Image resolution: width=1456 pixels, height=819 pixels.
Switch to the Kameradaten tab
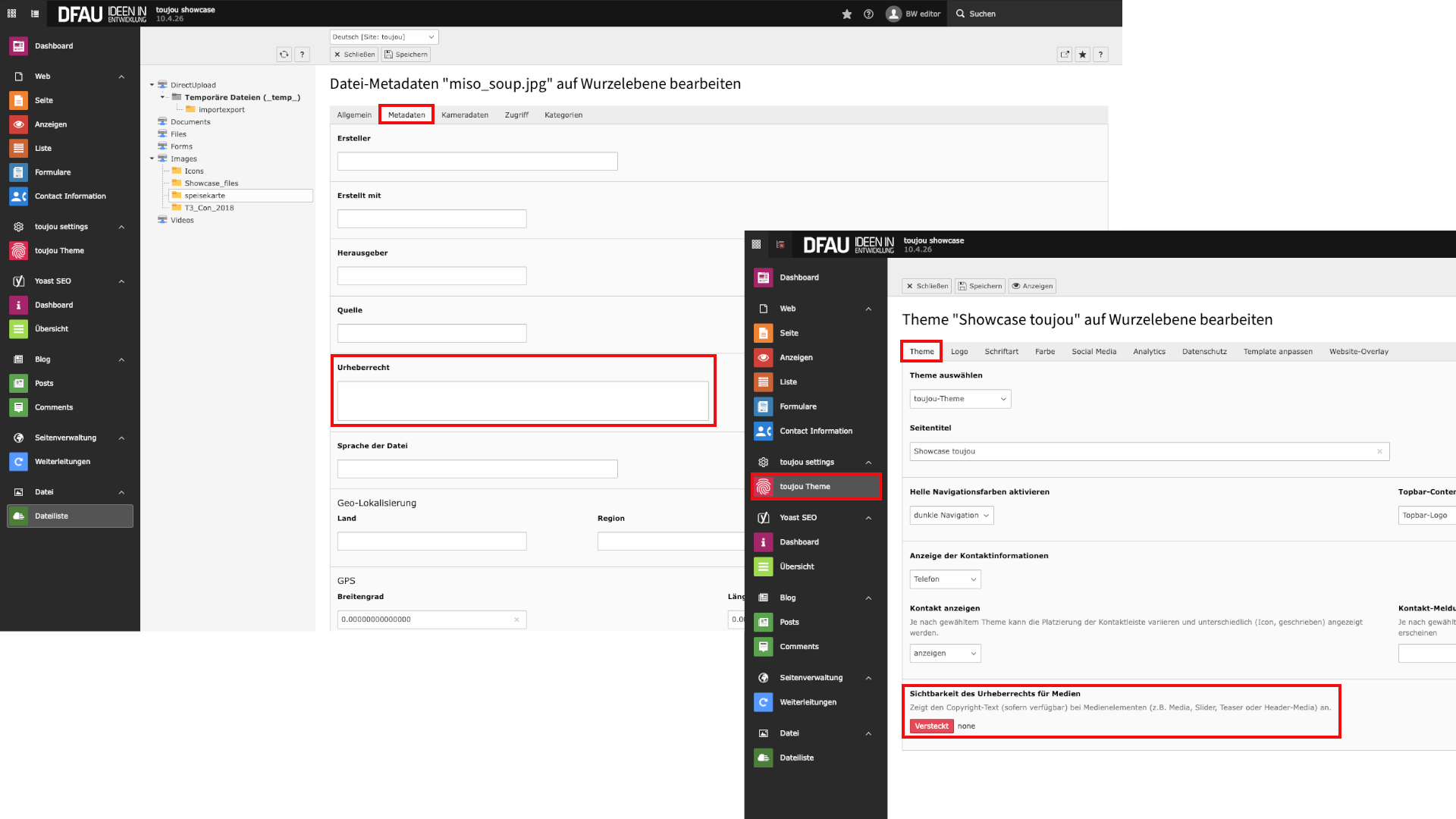[465, 115]
